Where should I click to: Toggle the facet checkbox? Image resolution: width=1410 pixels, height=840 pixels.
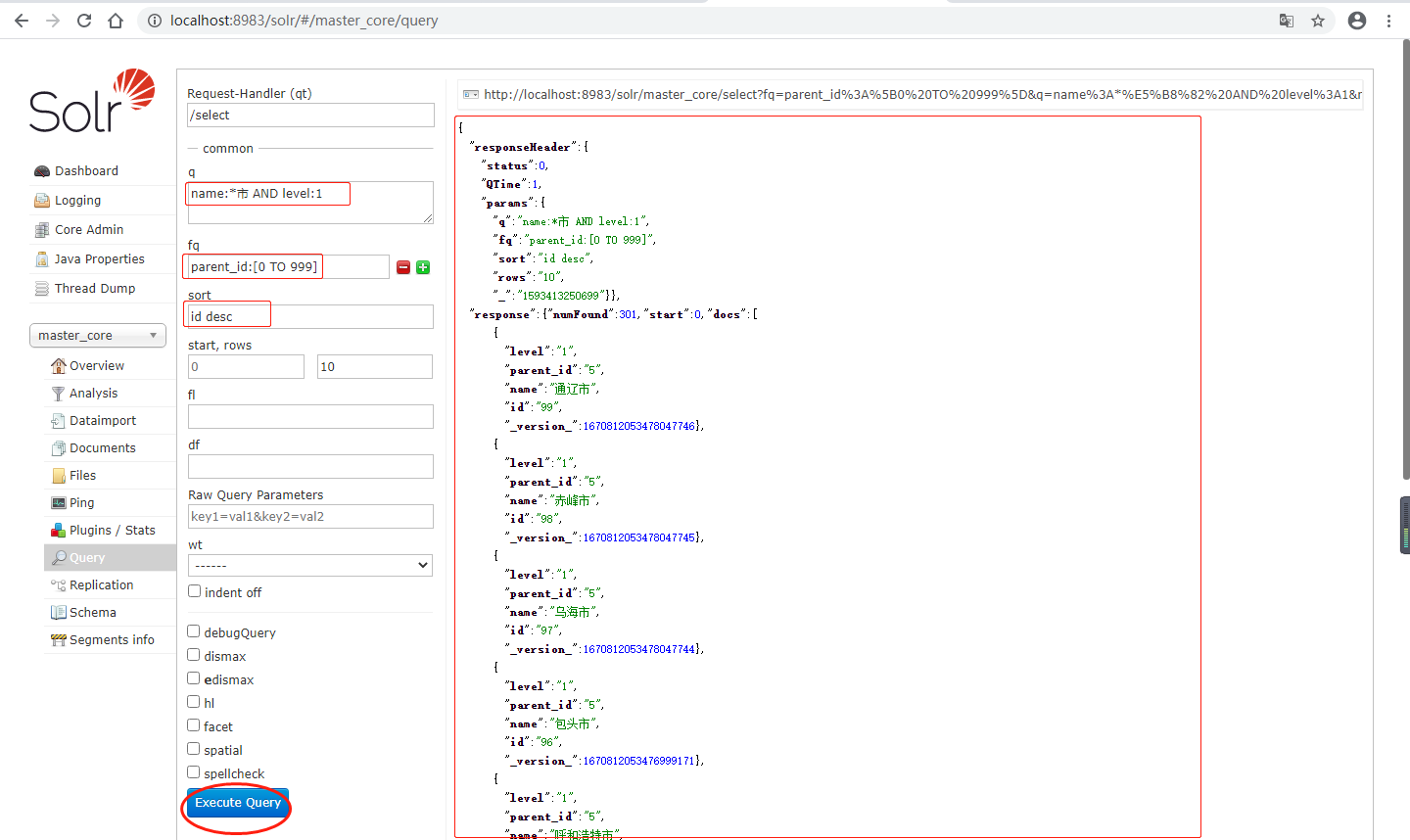pos(194,725)
